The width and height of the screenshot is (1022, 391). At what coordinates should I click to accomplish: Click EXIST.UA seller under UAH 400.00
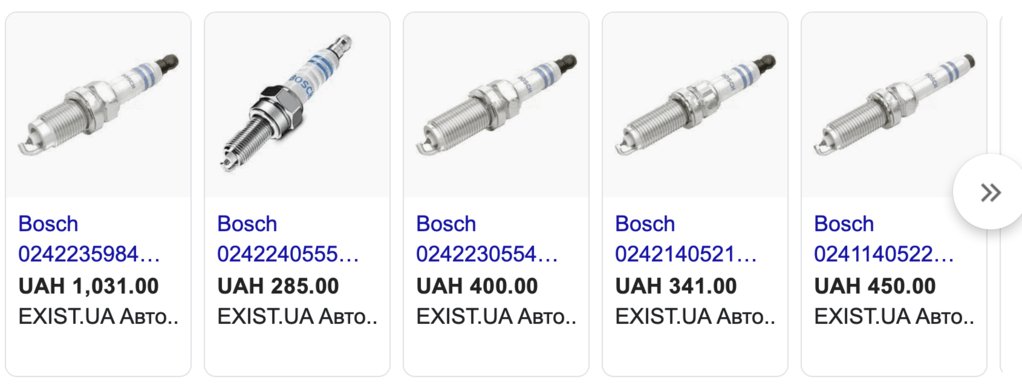pos(496,317)
